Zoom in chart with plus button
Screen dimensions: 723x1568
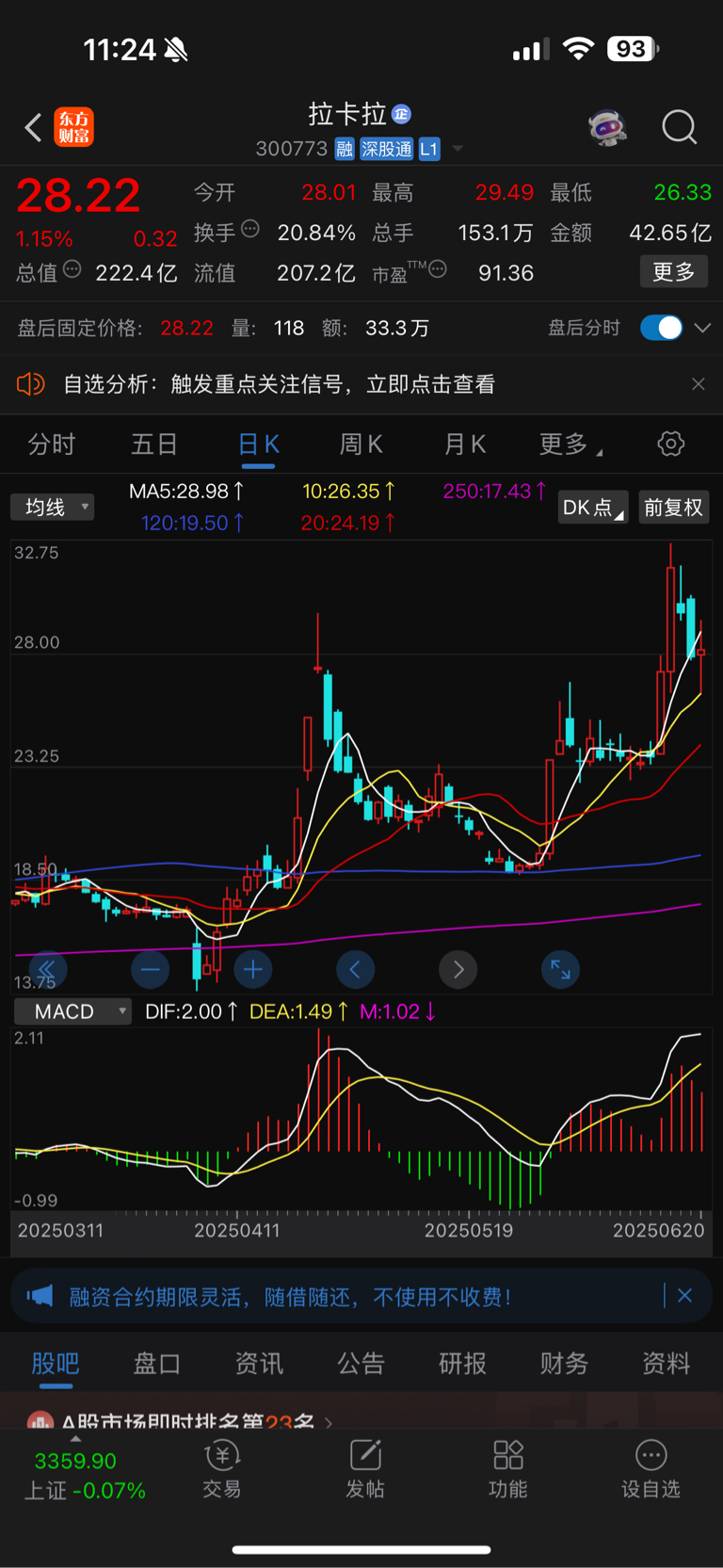pos(253,969)
